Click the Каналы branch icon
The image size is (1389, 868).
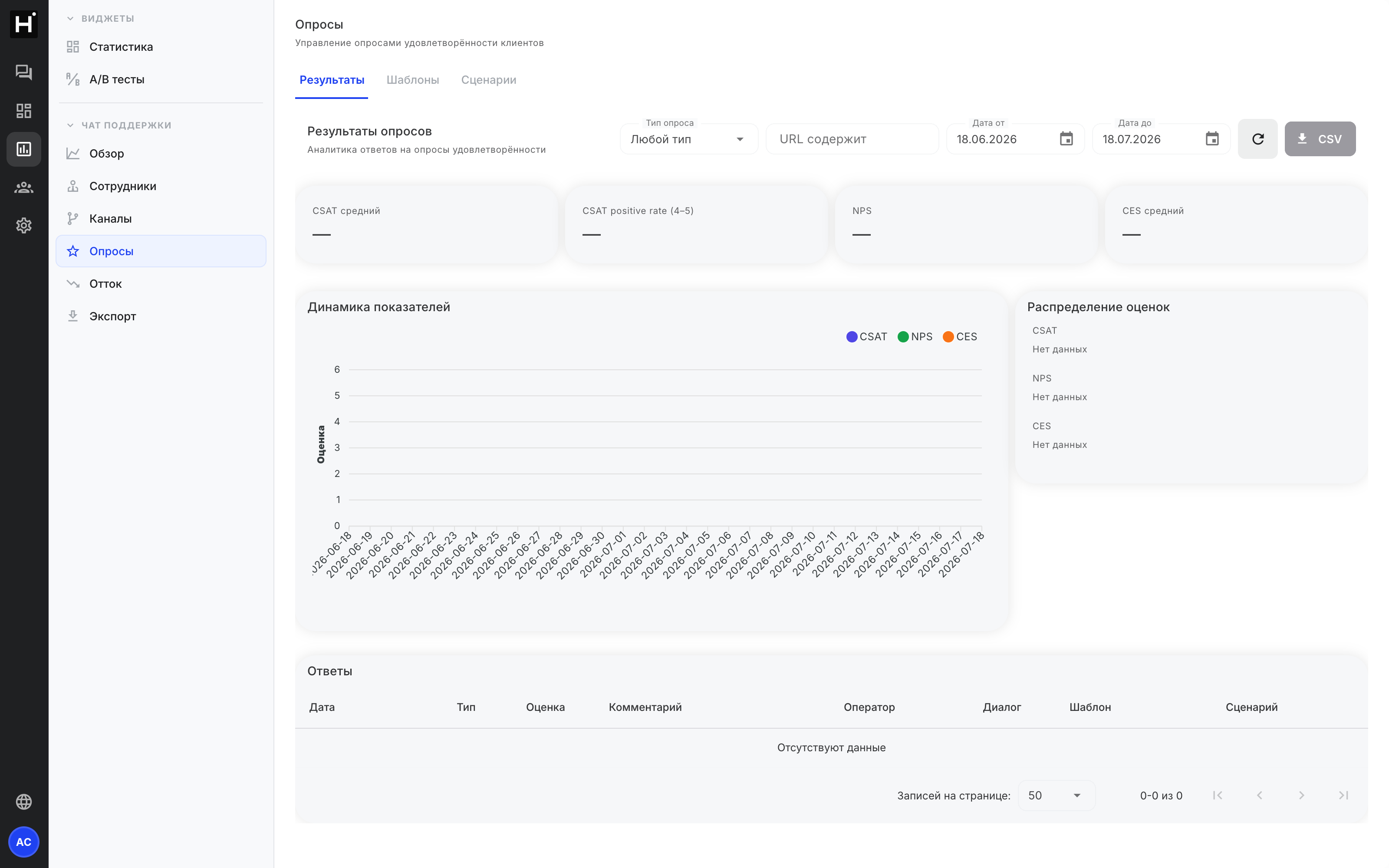pos(73,219)
